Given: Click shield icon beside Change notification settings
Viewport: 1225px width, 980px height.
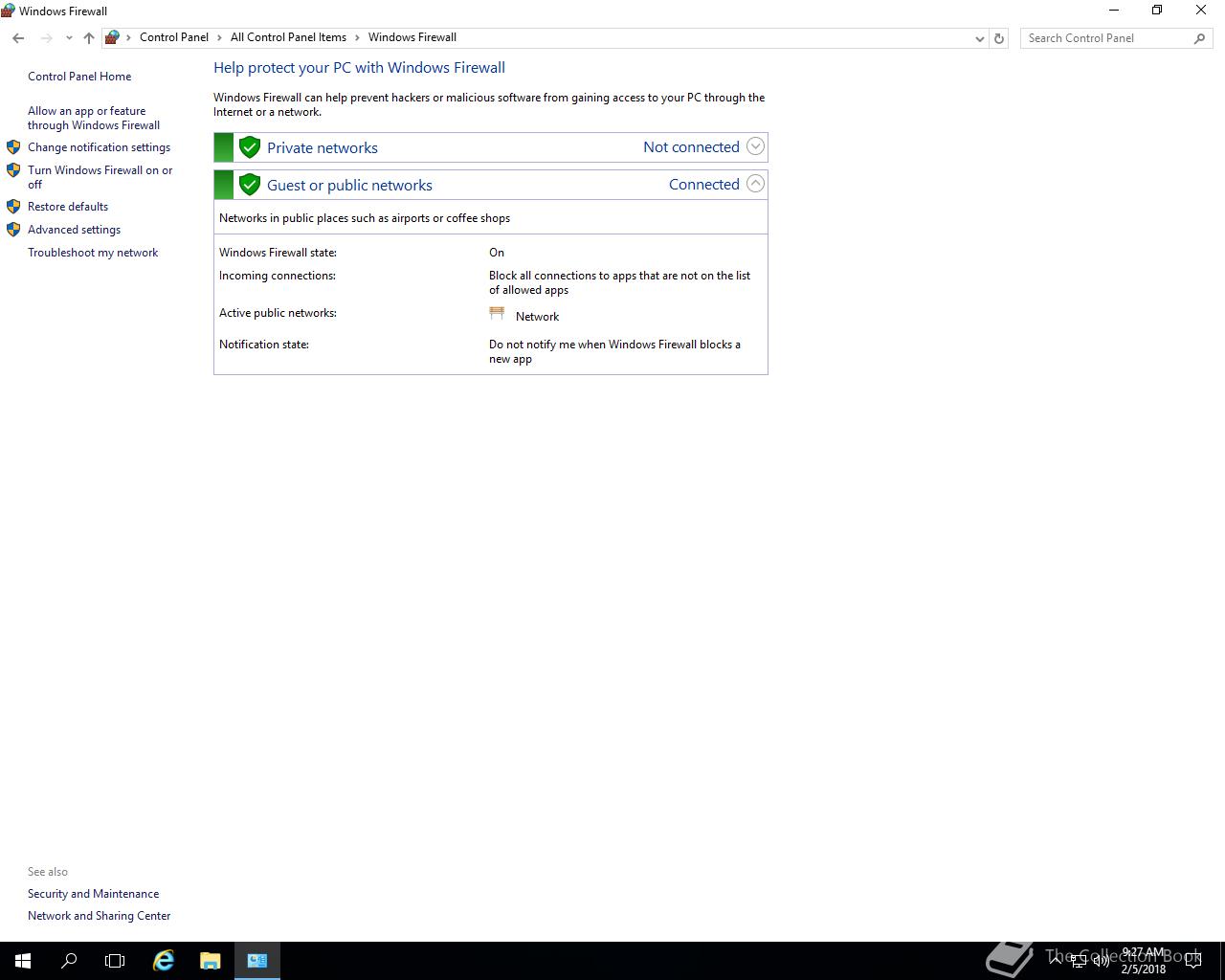Looking at the screenshot, I should click(x=13, y=147).
